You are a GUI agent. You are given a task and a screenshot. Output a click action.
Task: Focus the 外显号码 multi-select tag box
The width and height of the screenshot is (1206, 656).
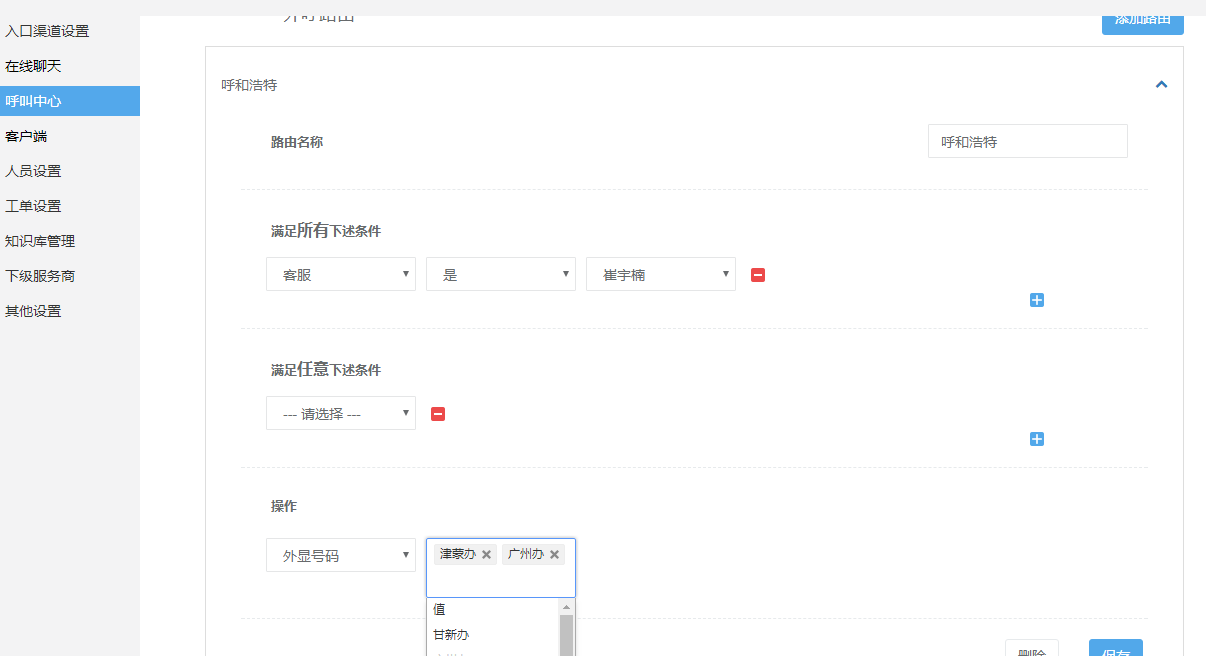point(501,568)
